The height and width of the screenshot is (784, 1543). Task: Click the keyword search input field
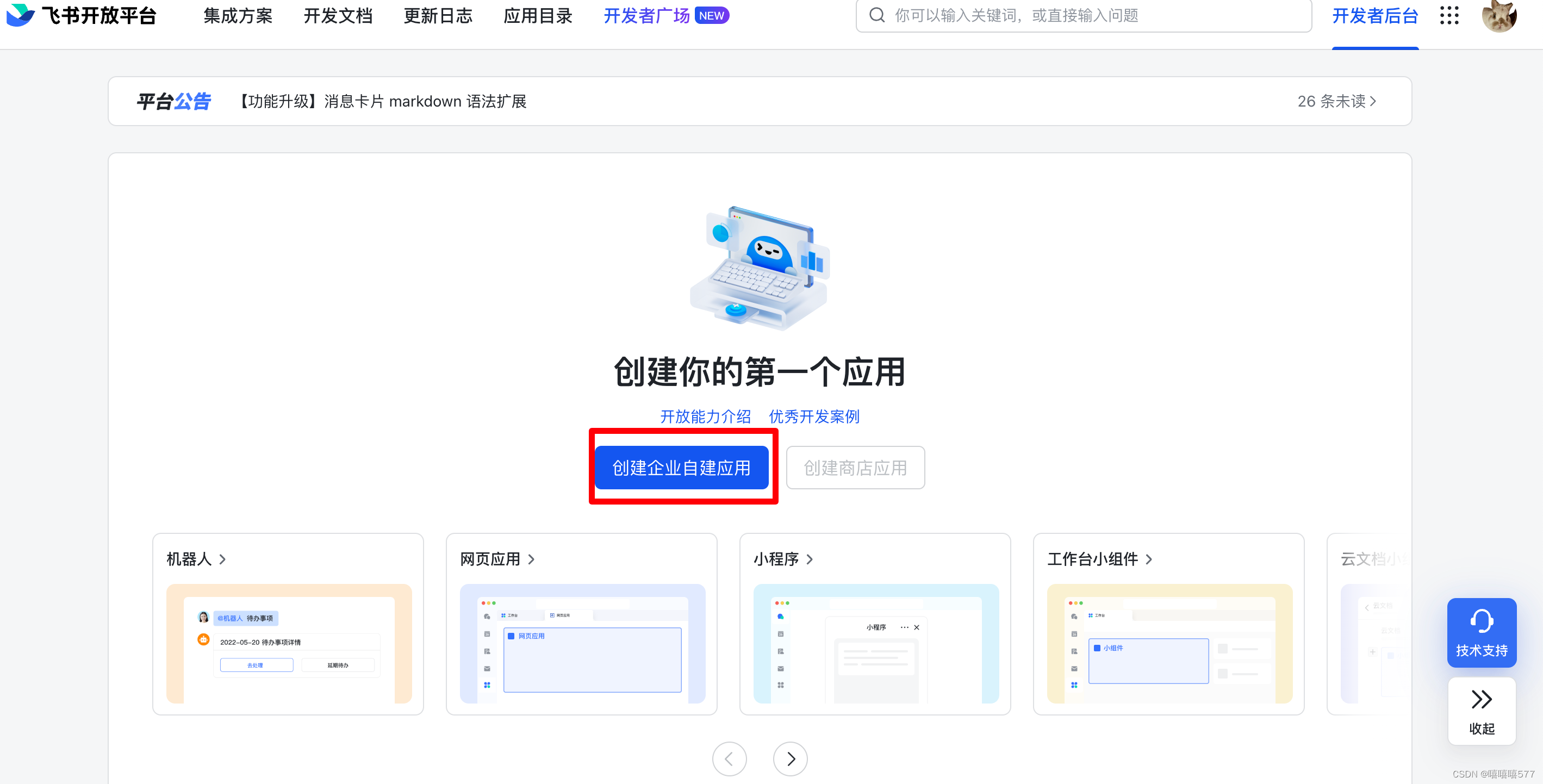point(1090,16)
